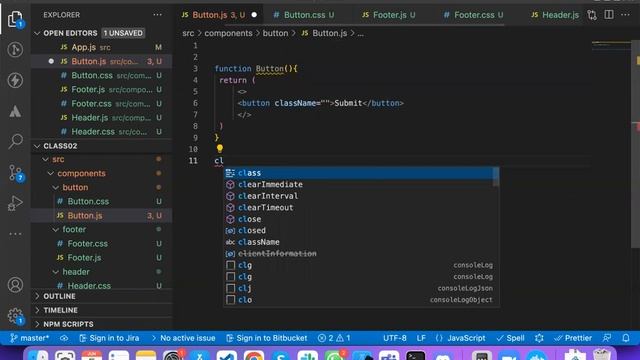Choose the clearImmediate suggestion
The height and width of the screenshot is (360, 640).
[x=359, y=184]
